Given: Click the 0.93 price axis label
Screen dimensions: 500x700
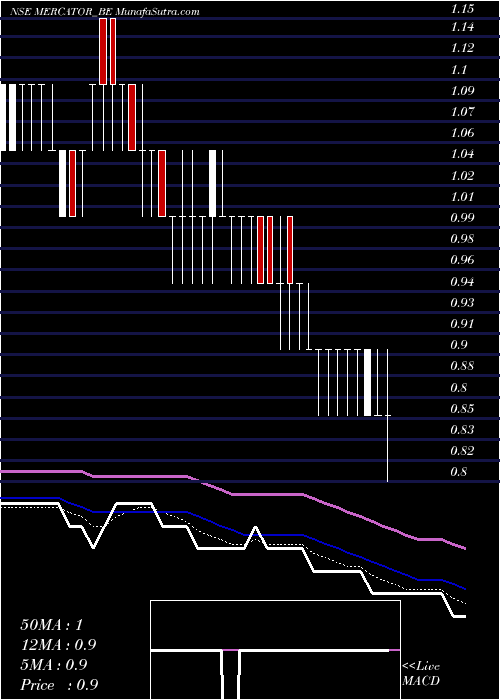Looking at the screenshot, I should coord(462,303).
